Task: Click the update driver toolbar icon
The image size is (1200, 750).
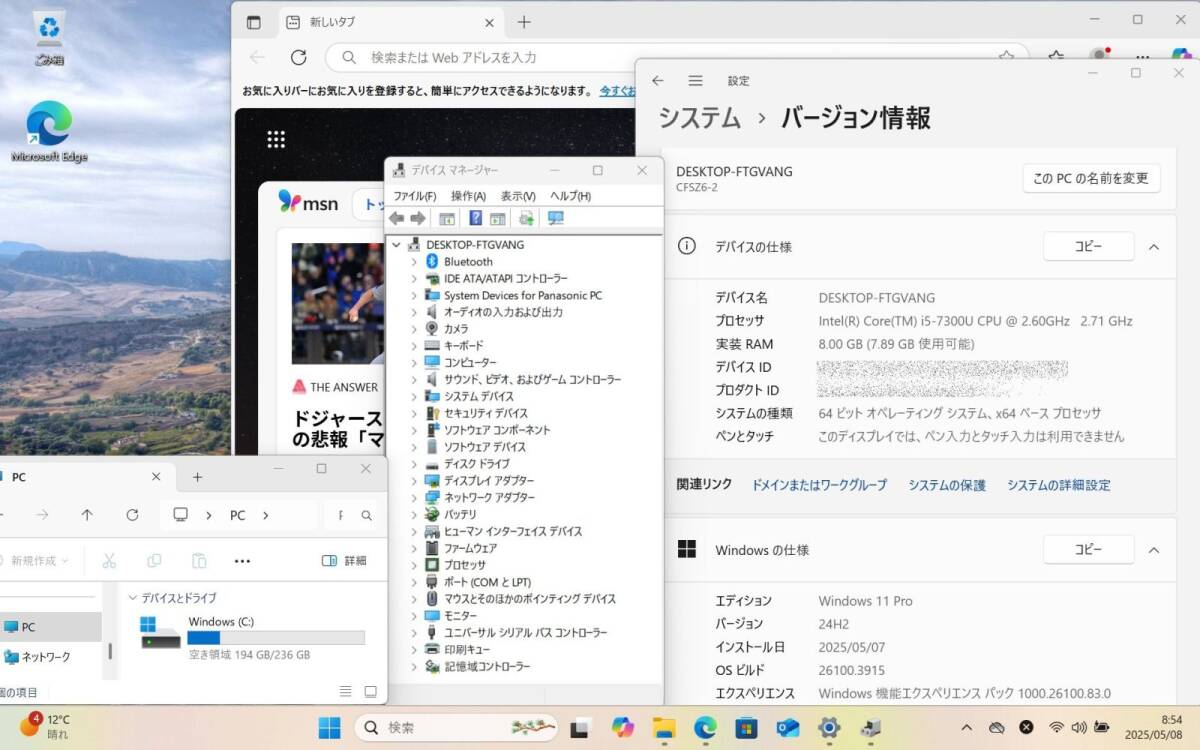Action: pyautogui.click(x=526, y=218)
